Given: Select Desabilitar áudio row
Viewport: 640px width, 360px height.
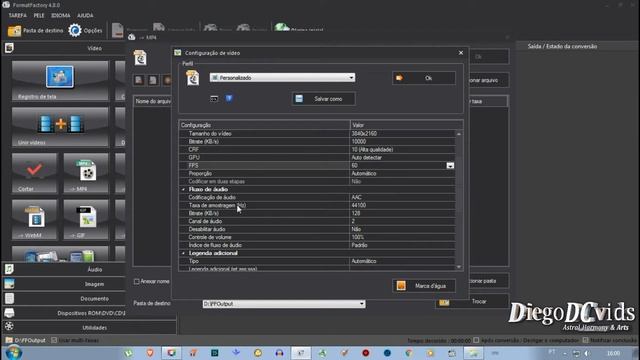Looking at the screenshot, I should 317,229.
